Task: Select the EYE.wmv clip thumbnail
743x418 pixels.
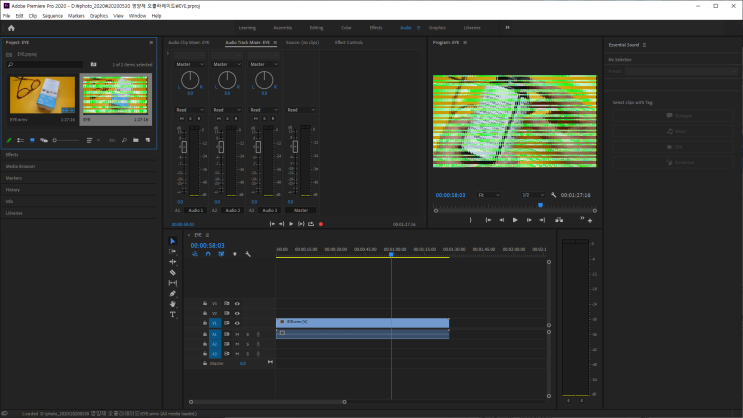Action: pyautogui.click(x=42, y=95)
